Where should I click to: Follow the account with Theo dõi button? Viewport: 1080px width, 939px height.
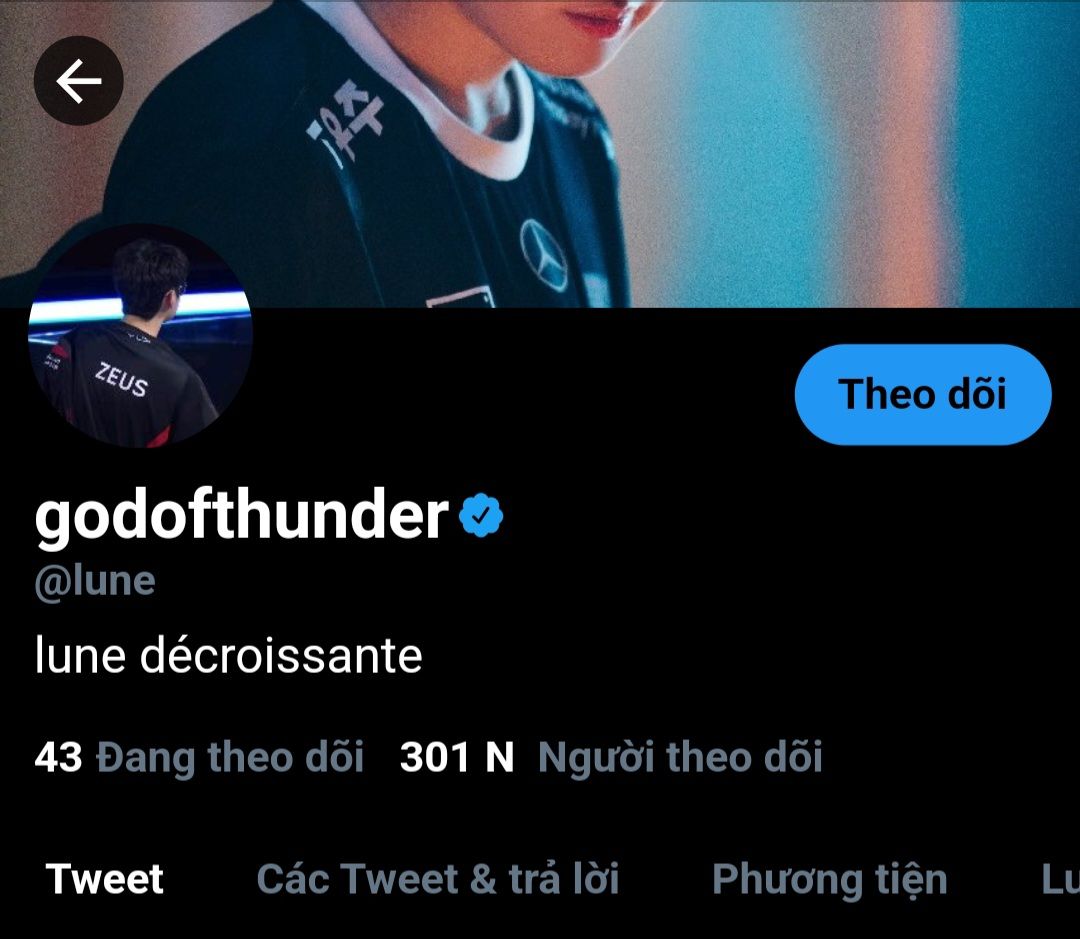tap(923, 395)
